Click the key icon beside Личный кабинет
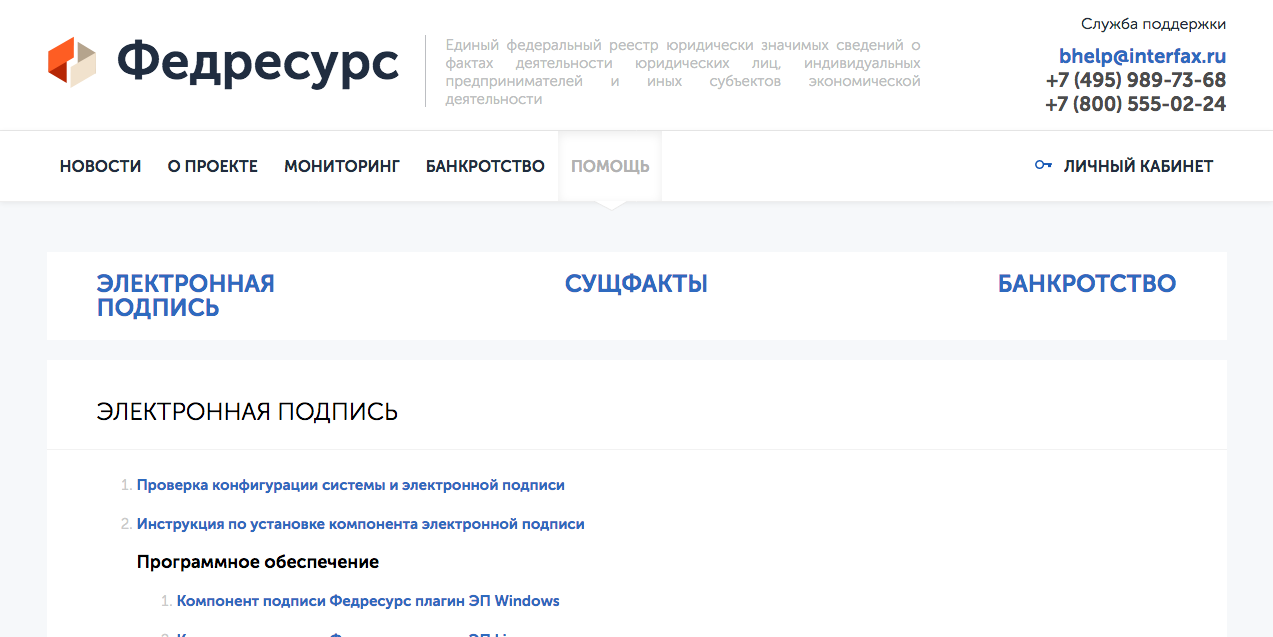The image size is (1273, 637). point(1043,166)
